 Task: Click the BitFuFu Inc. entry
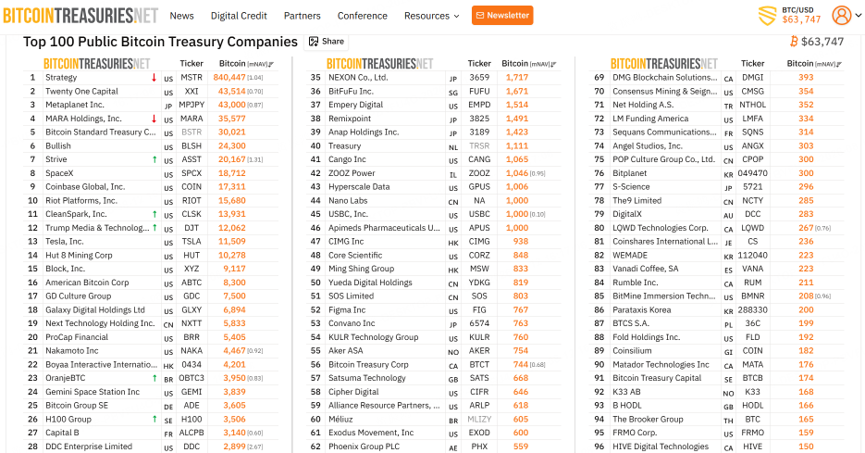click(351, 92)
